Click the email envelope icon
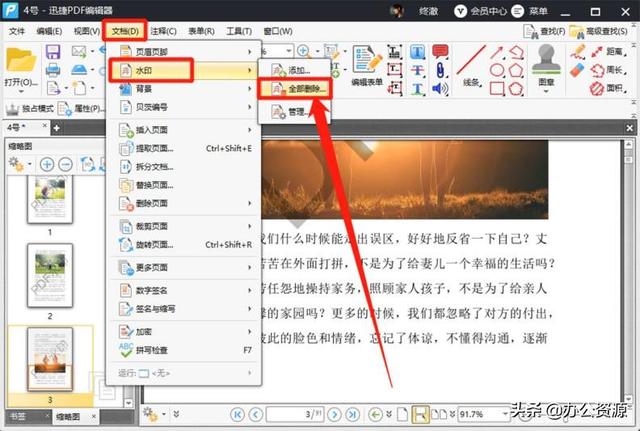The image size is (640, 431). pos(79,51)
